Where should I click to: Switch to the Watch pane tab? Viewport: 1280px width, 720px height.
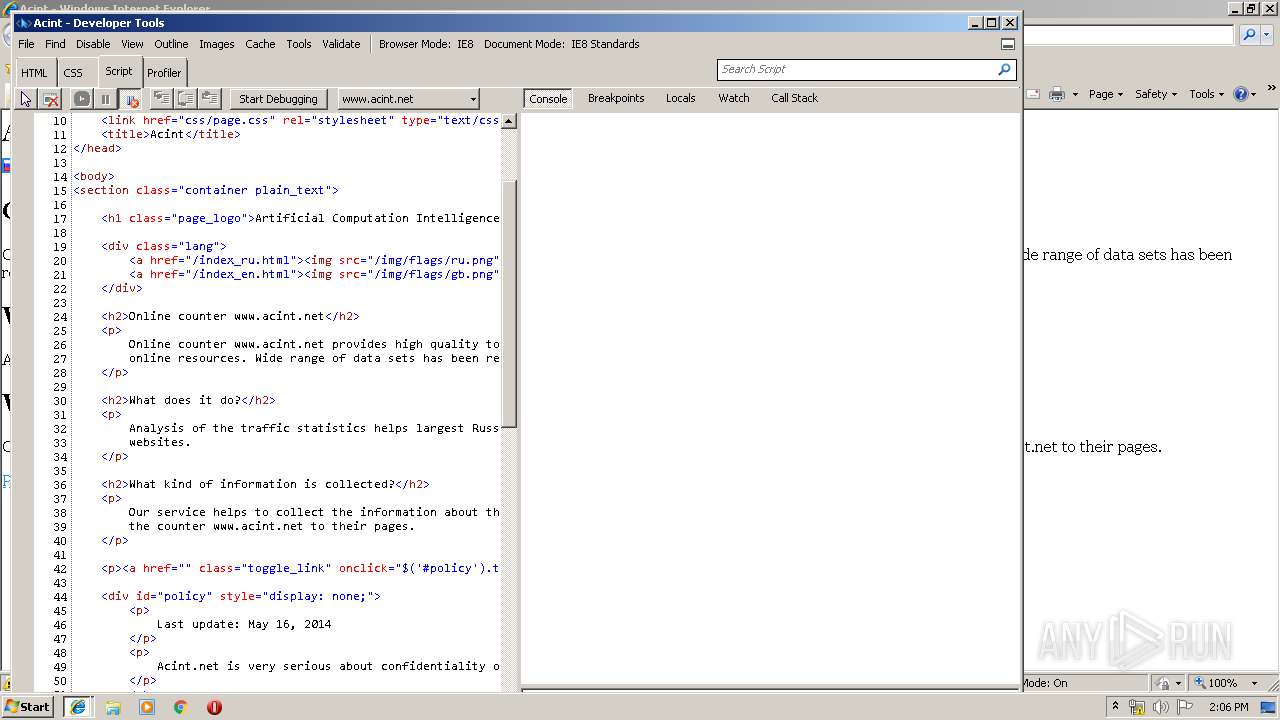(734, 98)
